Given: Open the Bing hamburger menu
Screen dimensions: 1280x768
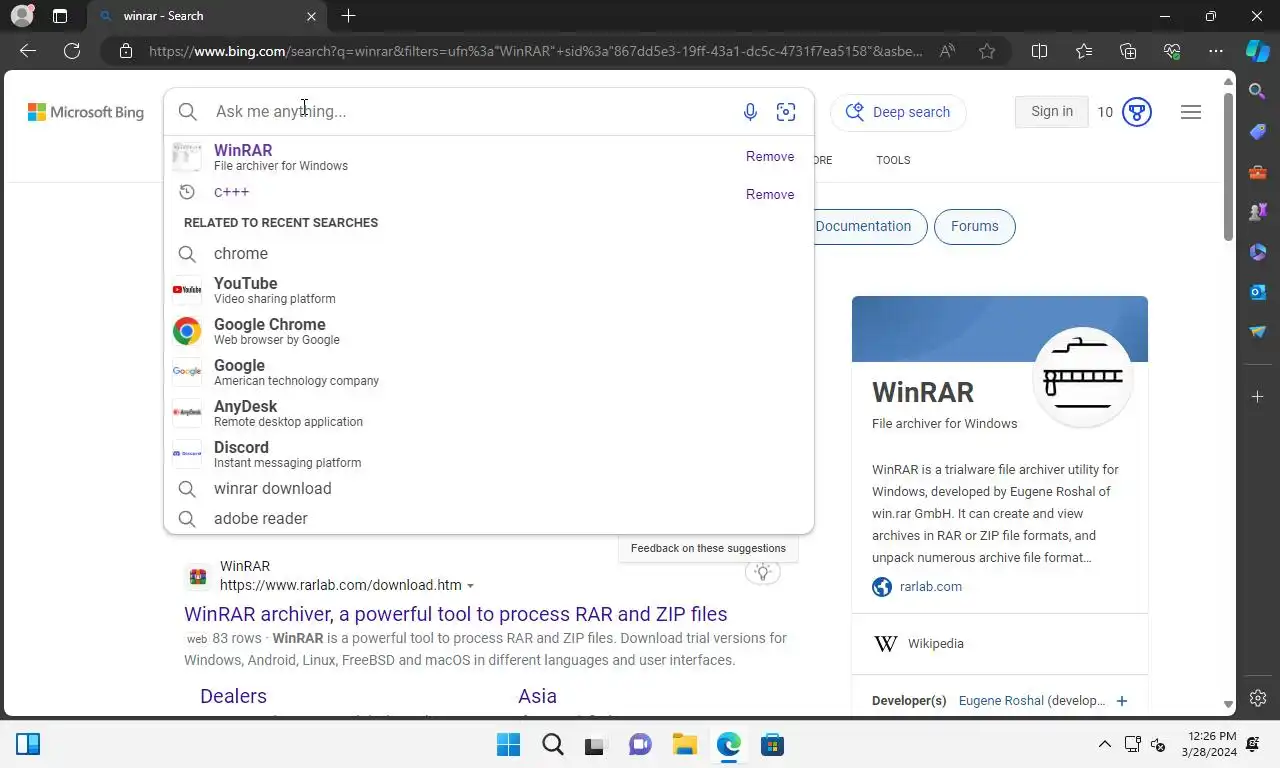Looking at the screenshot, I should [x=1191, y=112].
